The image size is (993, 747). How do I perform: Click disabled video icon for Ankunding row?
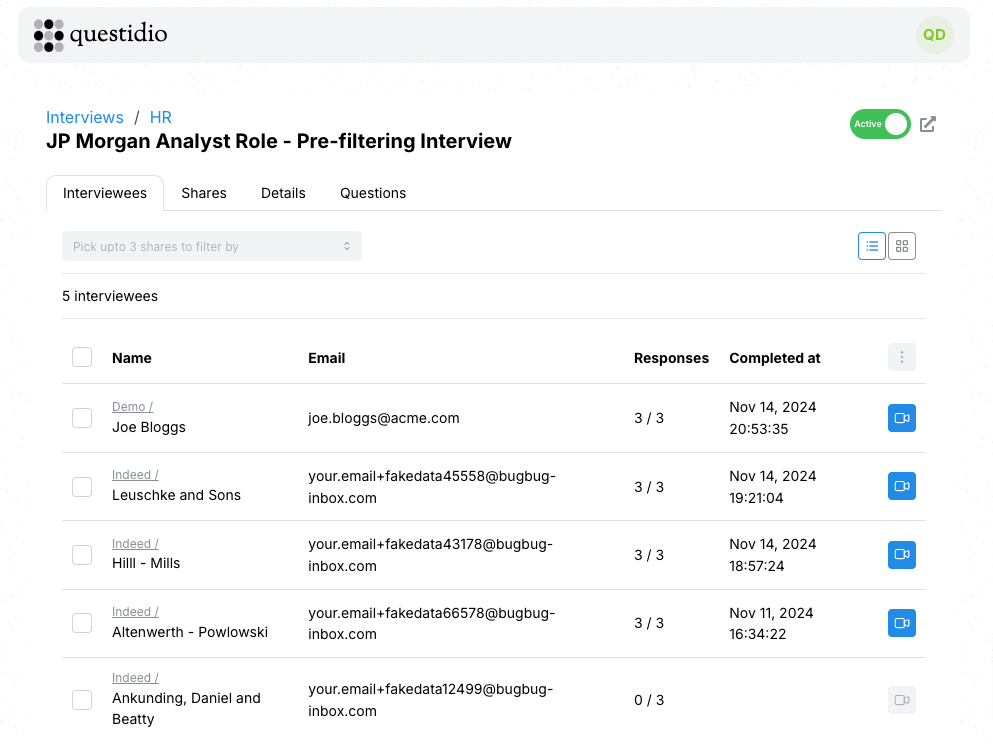tap(902, 700)
